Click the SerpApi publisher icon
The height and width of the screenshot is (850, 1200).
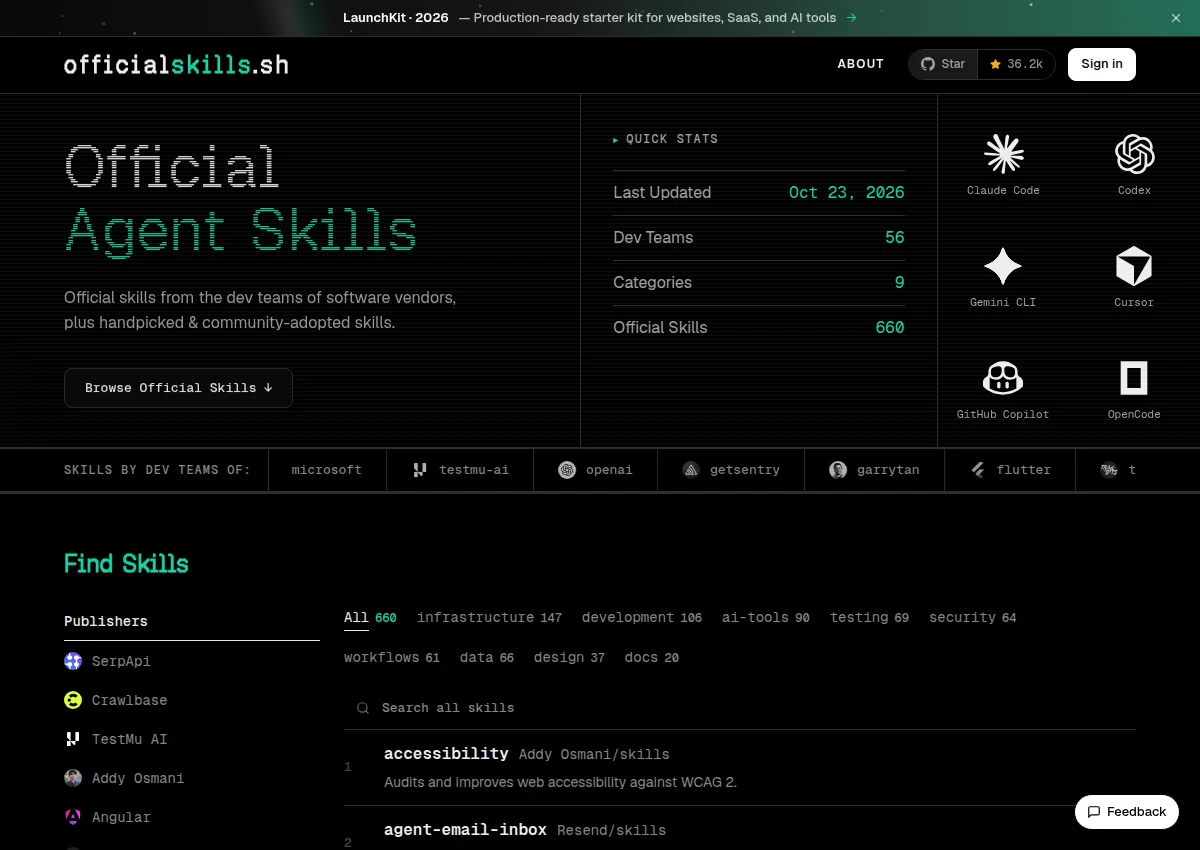click(73, 661)
